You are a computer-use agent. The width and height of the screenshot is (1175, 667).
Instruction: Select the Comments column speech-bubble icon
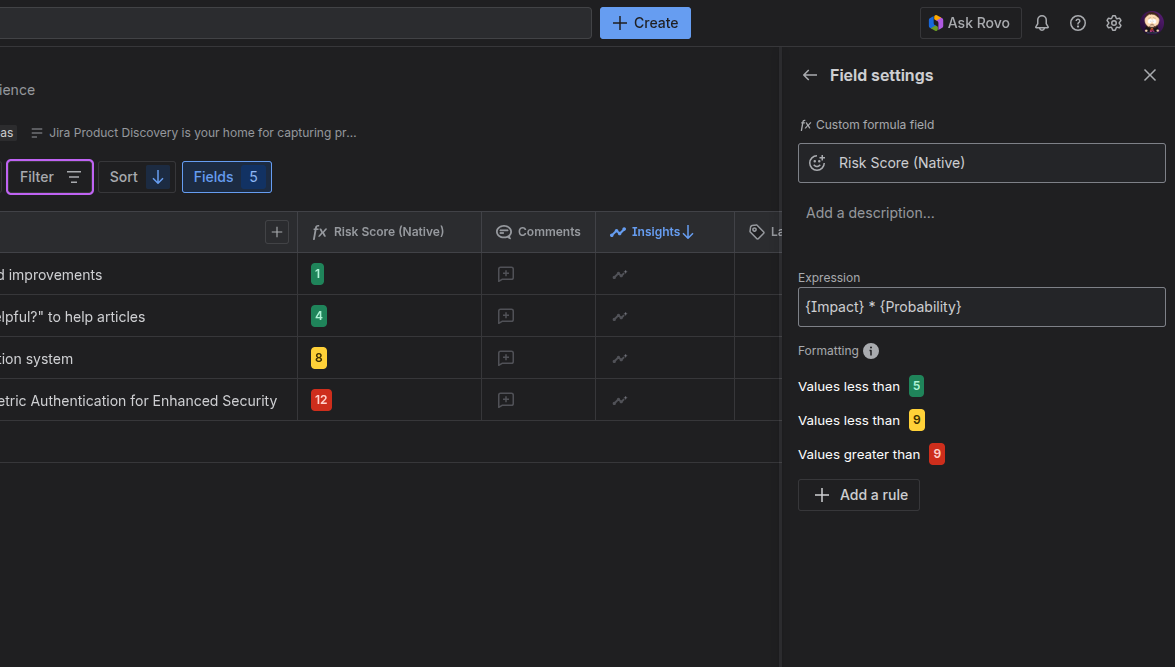pos(503,231)
